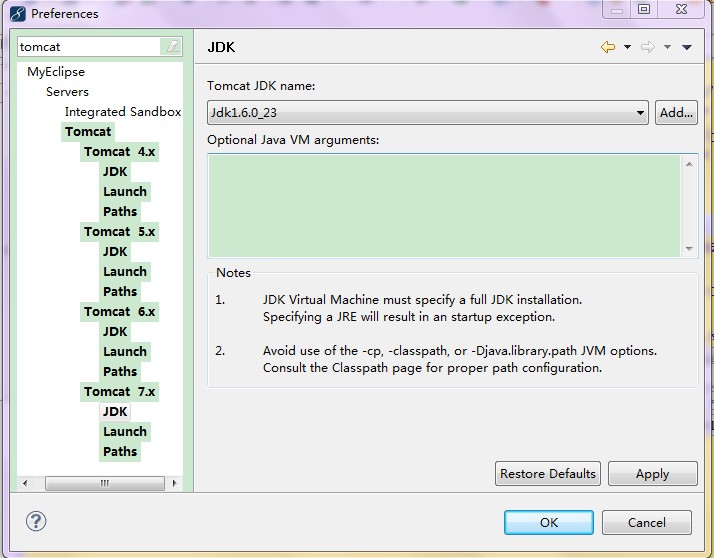The image size is (714, 558).
Task: Select Integrated Sandbox tree item
Action: pyautogui.click(x=123, y=112)
